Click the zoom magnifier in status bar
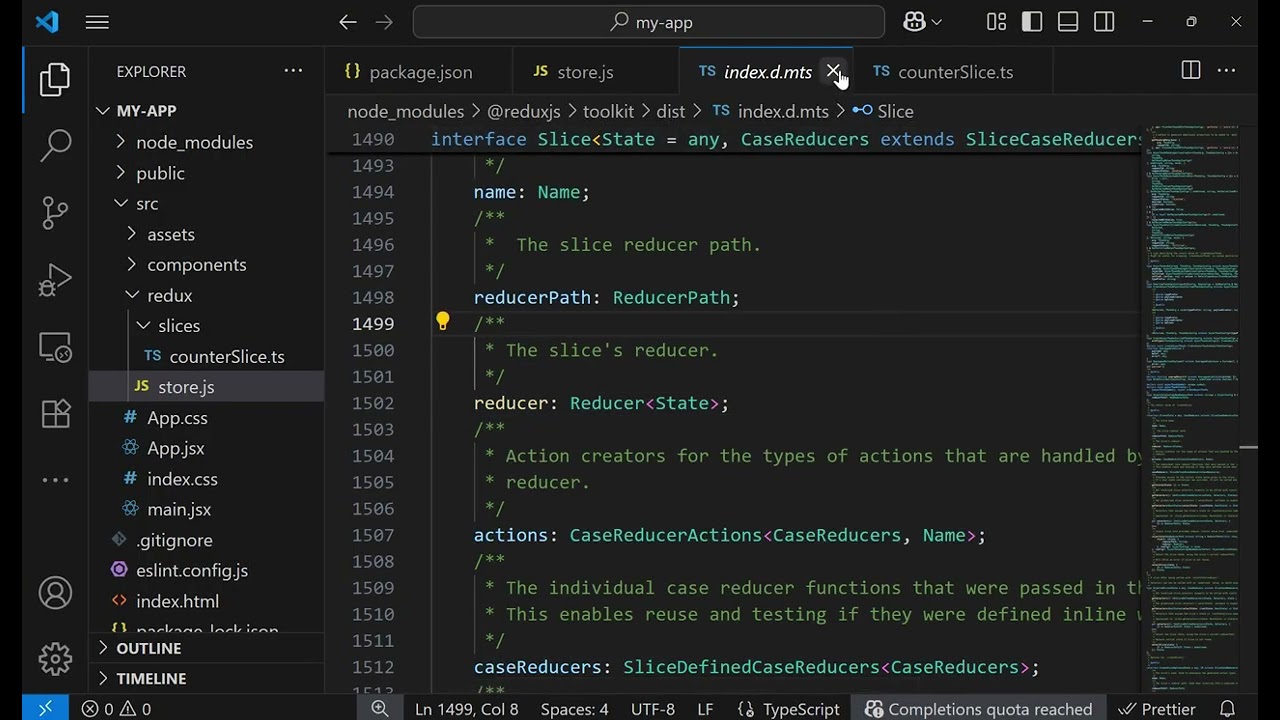Viewport: 1280px width, 720px height. (380, 708)
